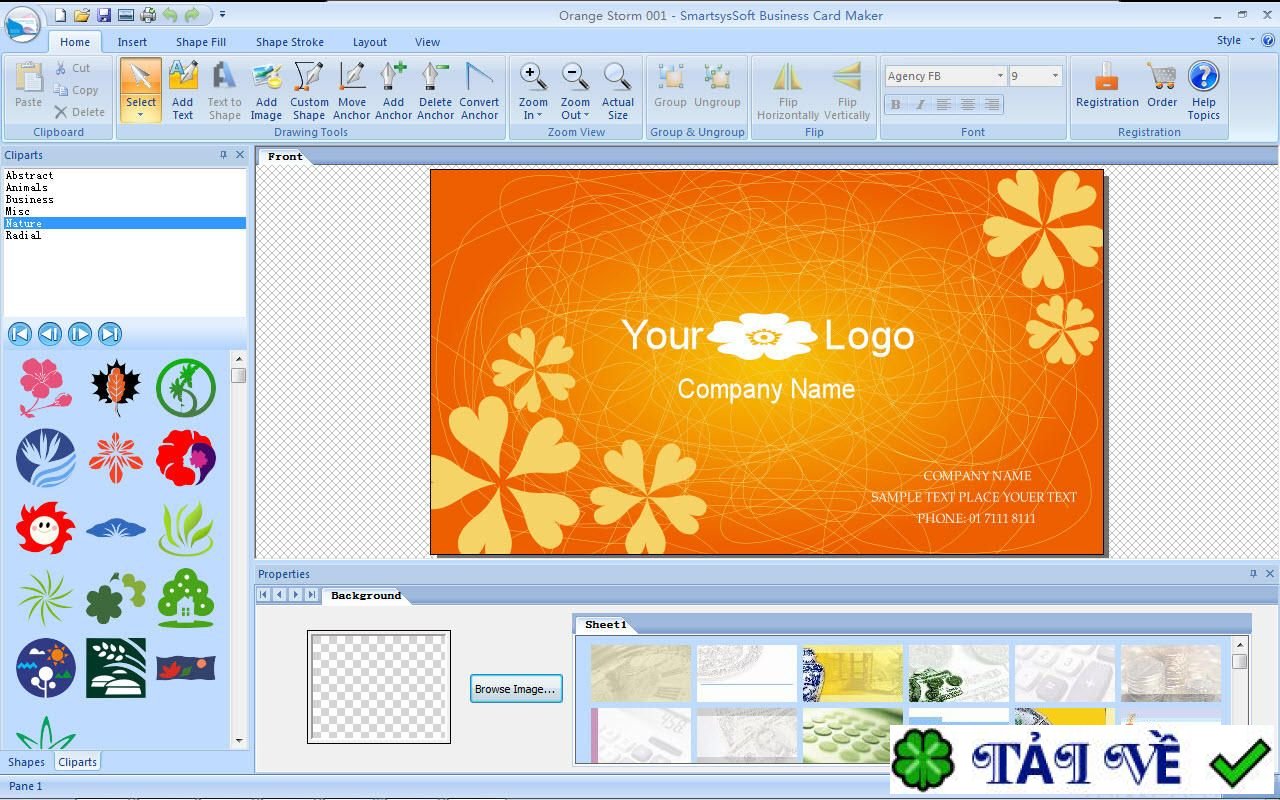Unpin the Cliparts panel
The width and height of the screenshot is (1280, 800).
coord(224,155)
